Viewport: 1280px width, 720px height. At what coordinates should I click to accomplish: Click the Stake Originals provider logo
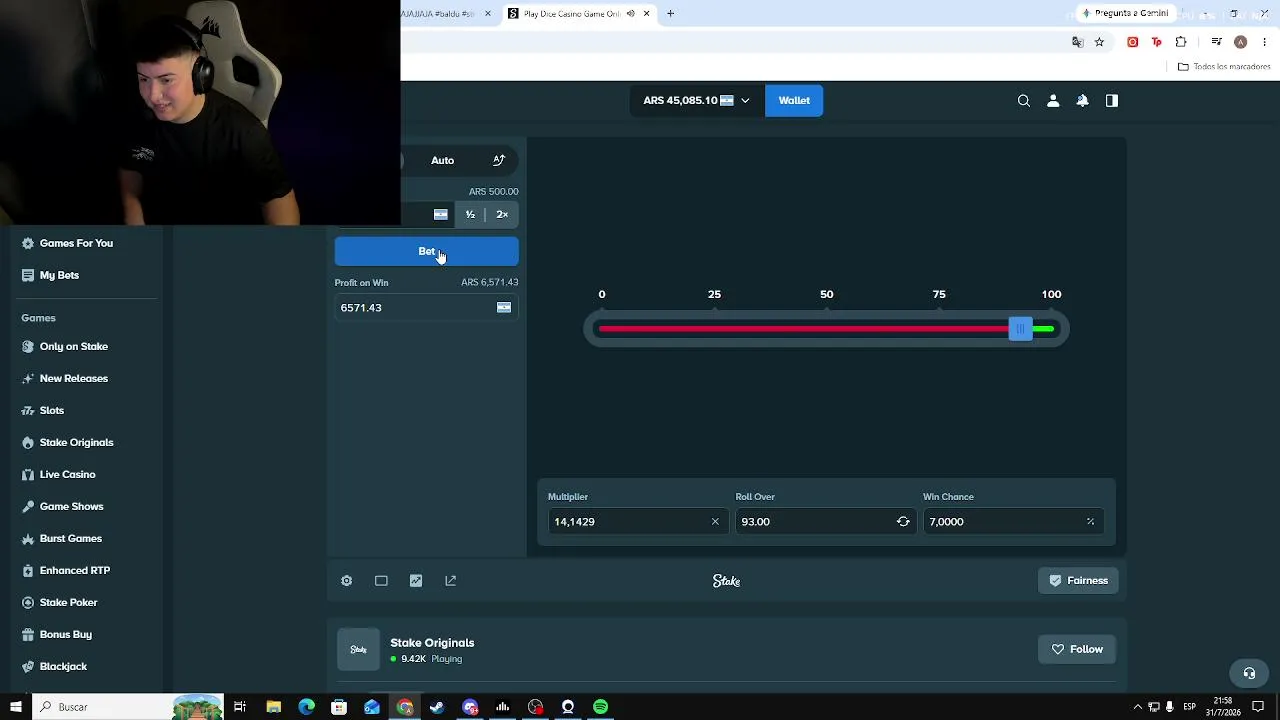click(x=358, y=650)
